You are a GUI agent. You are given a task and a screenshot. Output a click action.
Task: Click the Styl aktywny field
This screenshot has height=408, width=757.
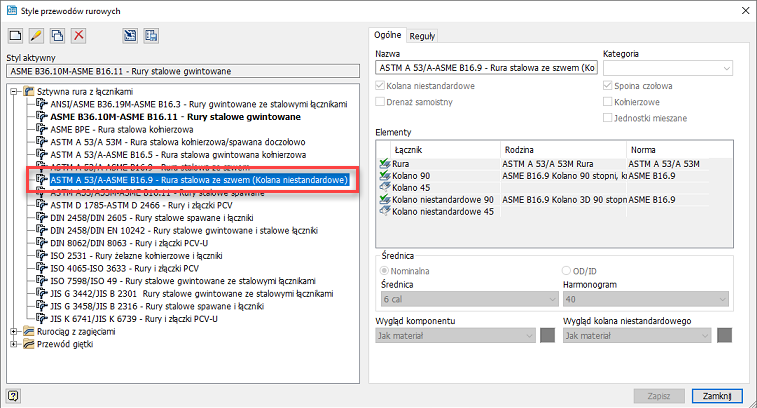pos(183,71)
